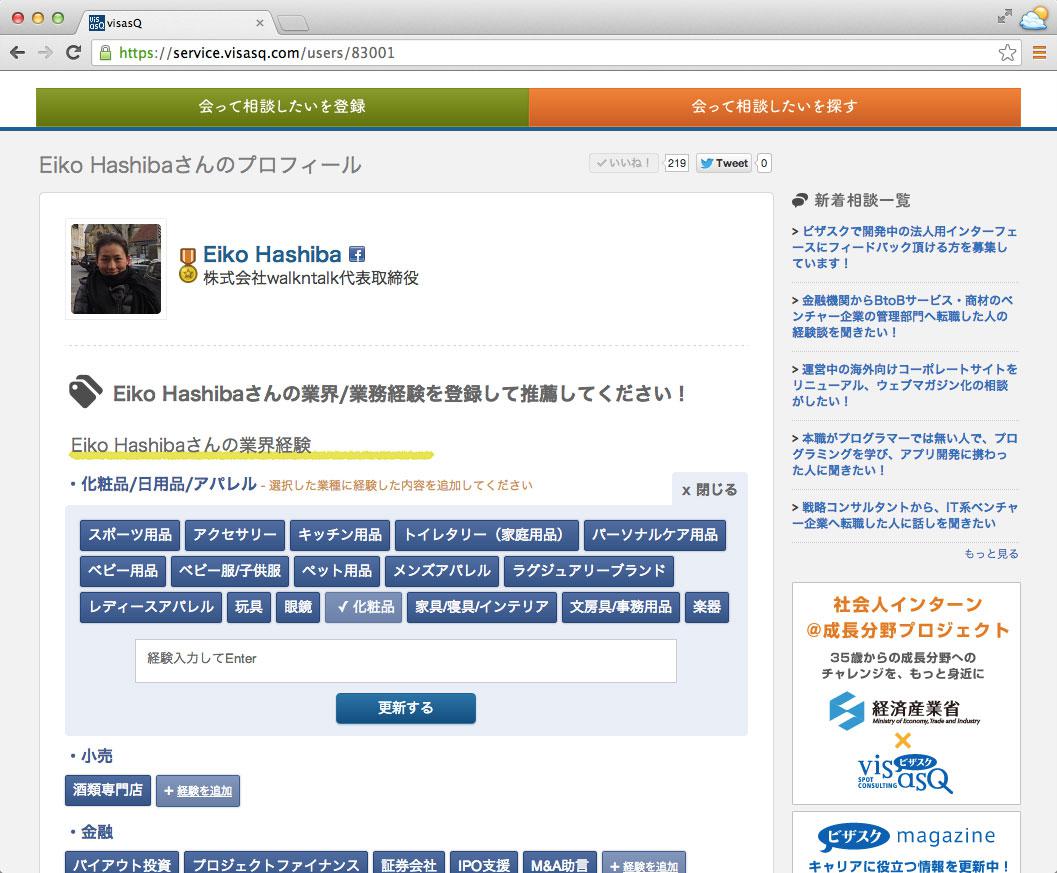Select the ラグジュアリーブランド tag
The height and width of the screenshot is (873, 1057).
coord(588,571)
